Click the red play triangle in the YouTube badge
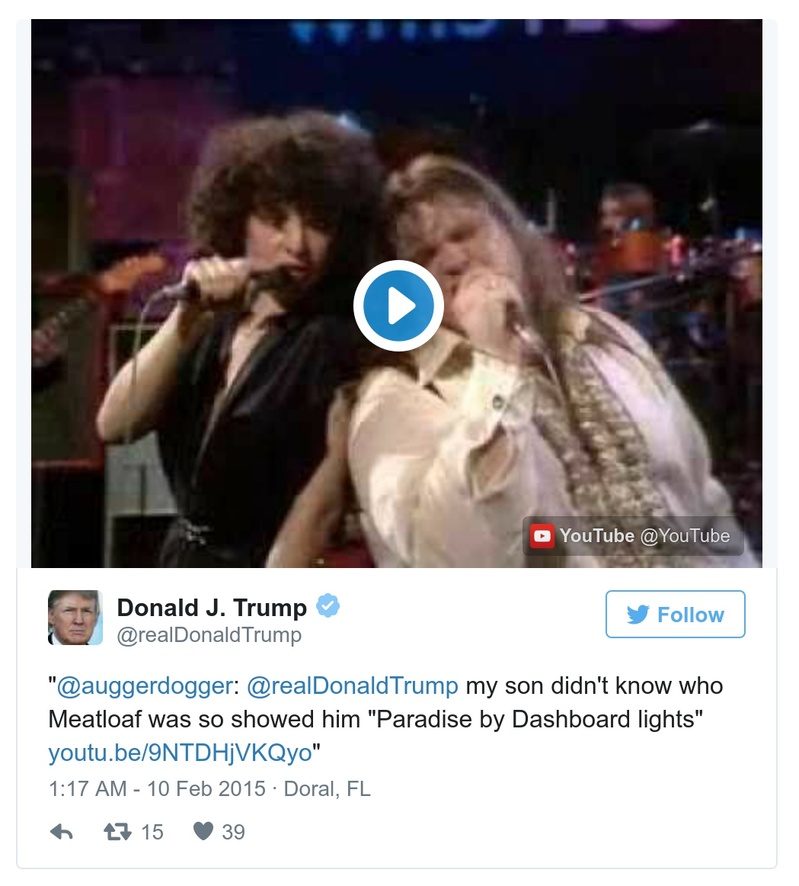 point(544,535)
